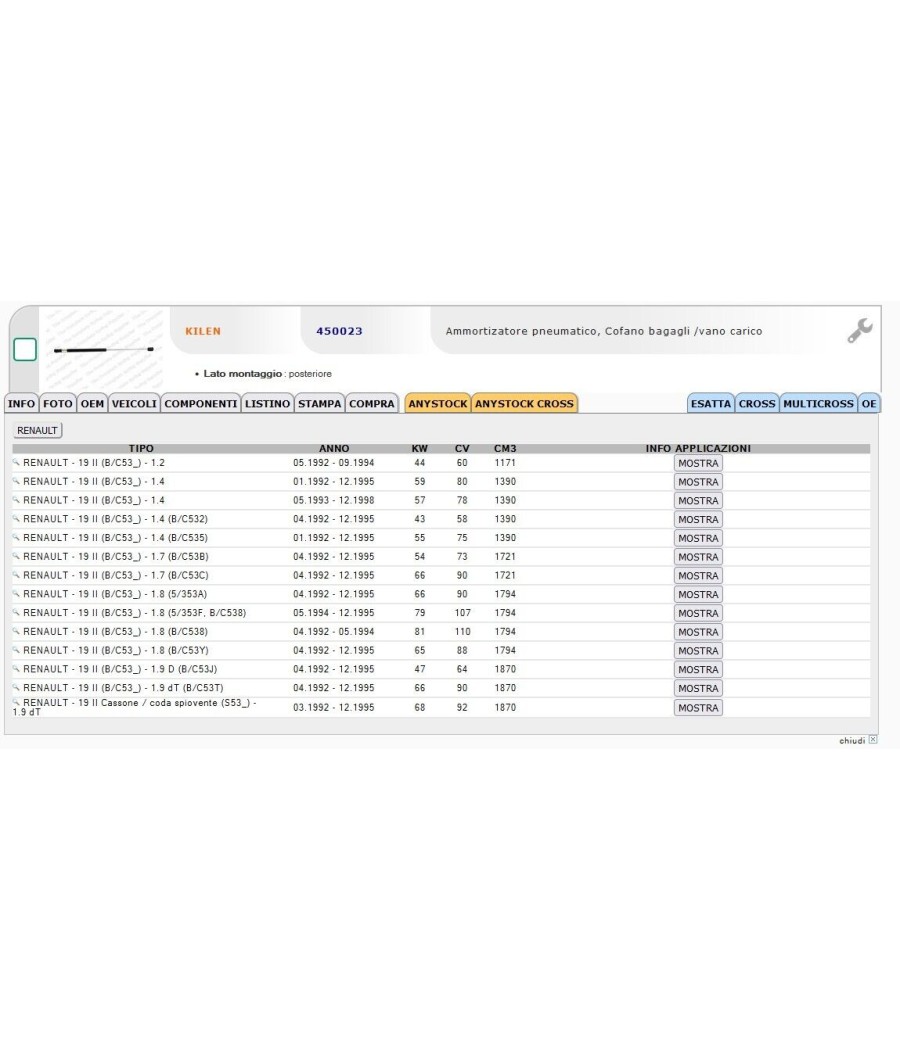
Task: Click article number 450023
Action: click(340, 331)
